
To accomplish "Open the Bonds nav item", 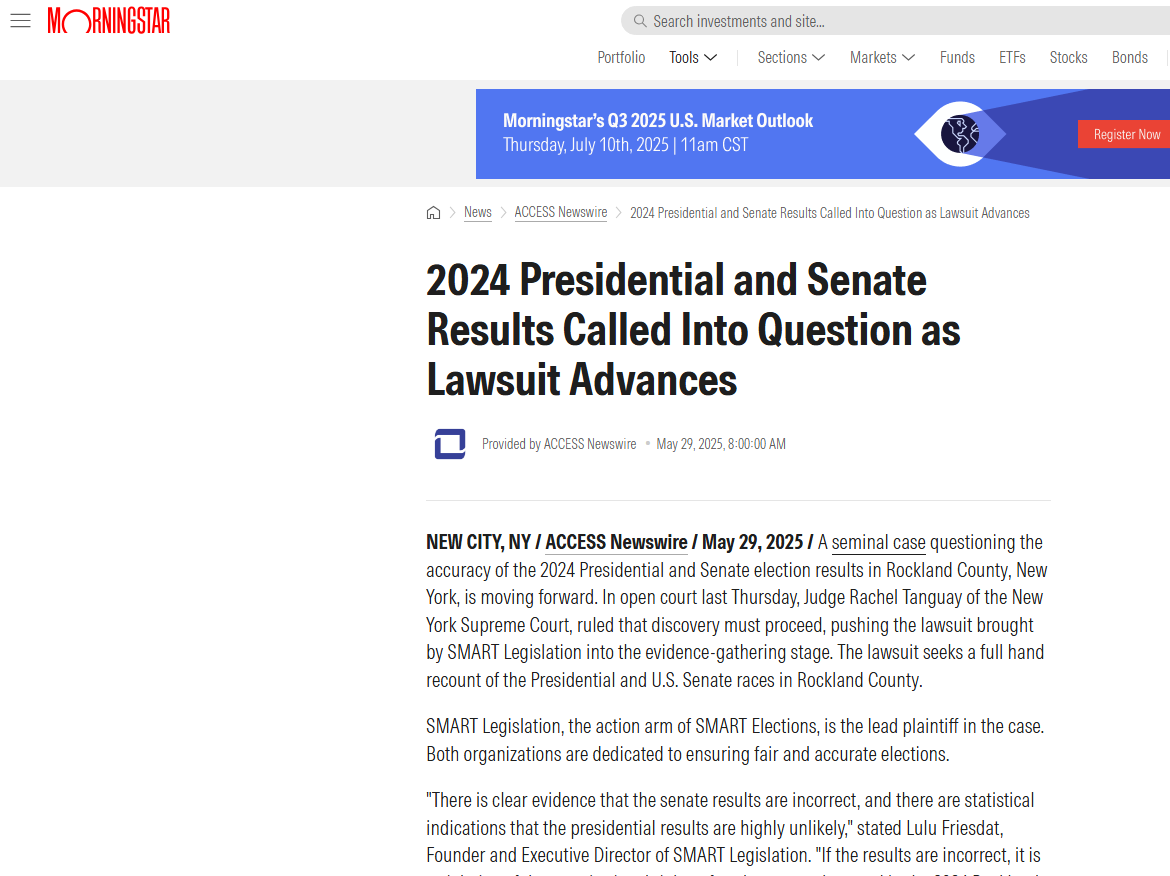I will point(1130,57).
